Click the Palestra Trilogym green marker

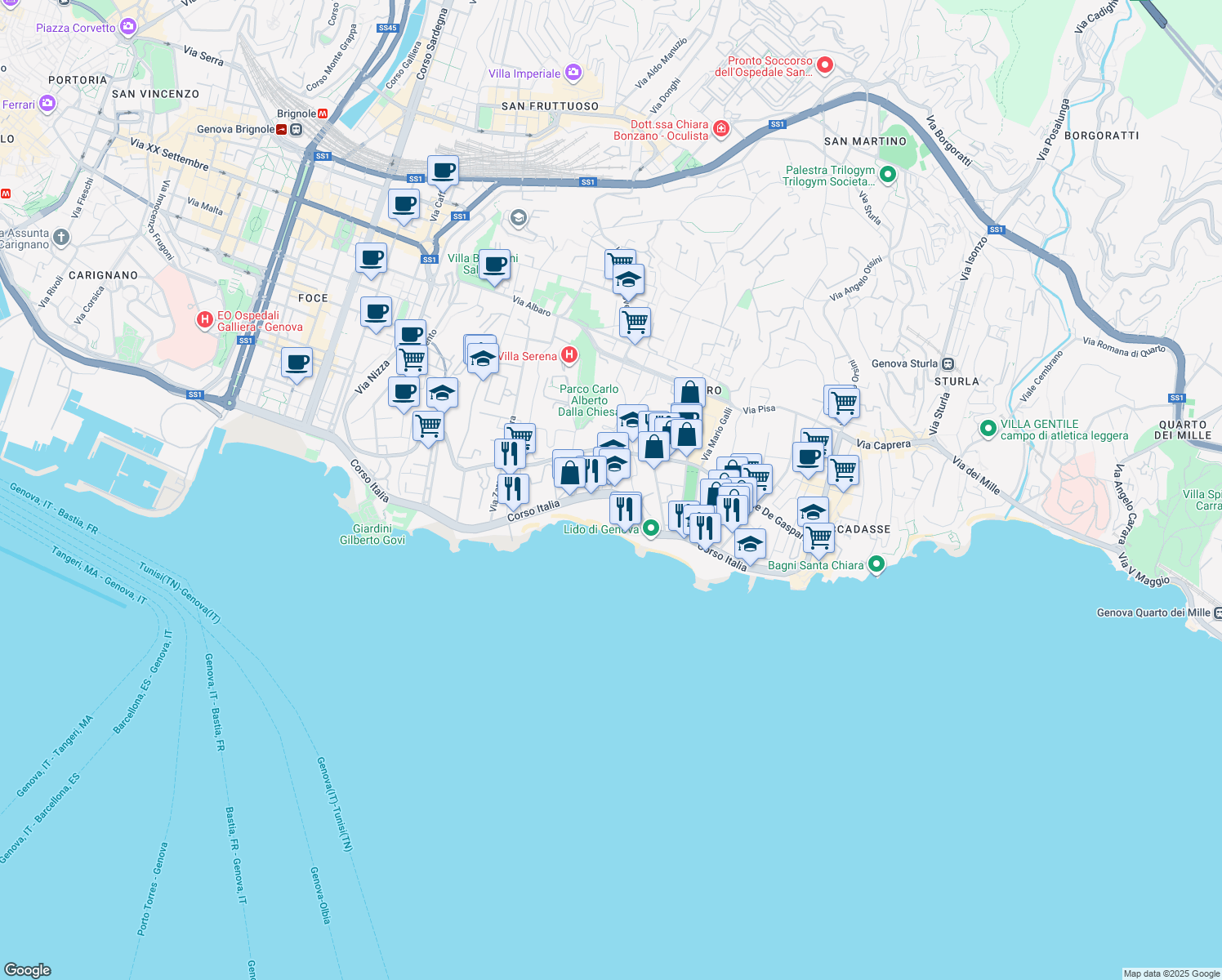coord(888,175)
